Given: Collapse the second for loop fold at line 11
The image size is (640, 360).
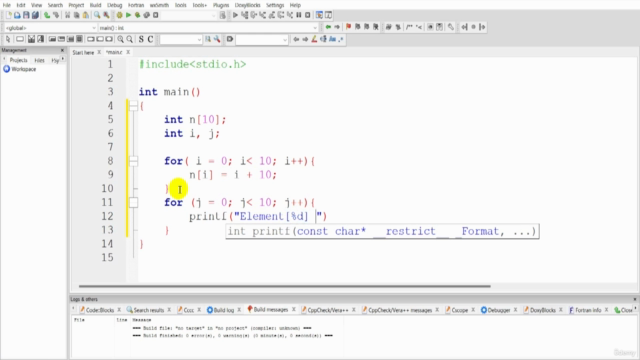Looking at the screenshot, I should pos(133,202).
